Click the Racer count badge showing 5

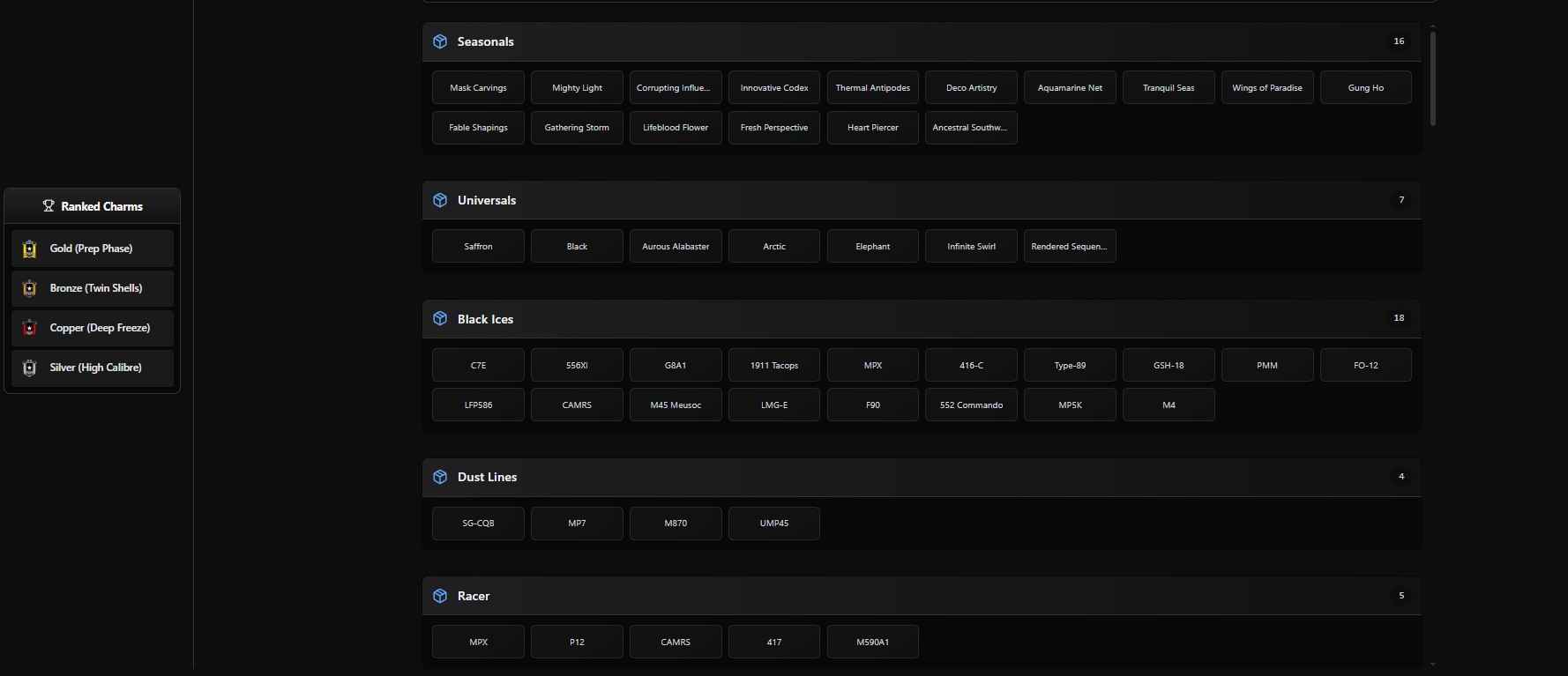(x=1400, y=596)
